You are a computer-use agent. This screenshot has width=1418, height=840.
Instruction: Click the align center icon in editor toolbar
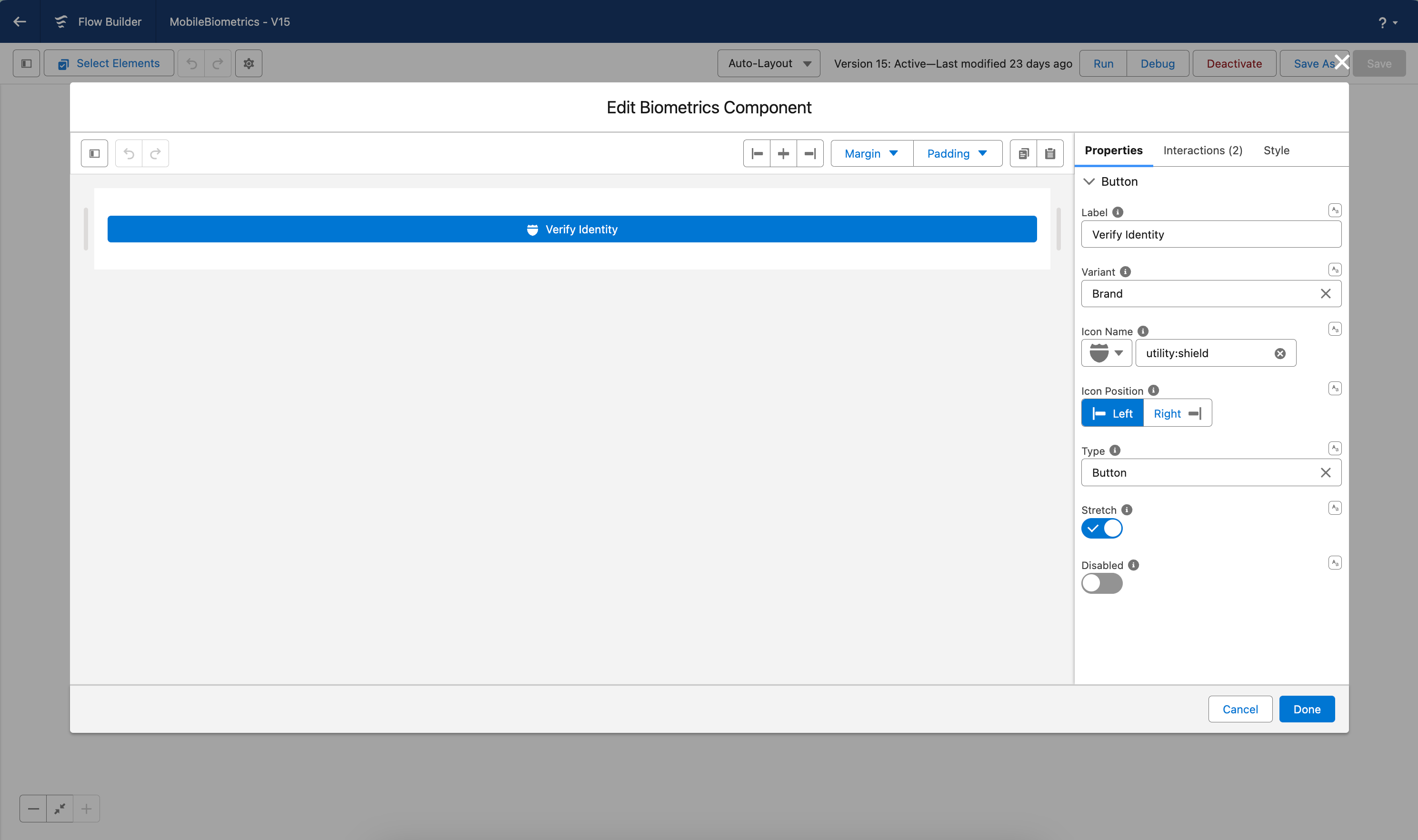pos(783,153)
